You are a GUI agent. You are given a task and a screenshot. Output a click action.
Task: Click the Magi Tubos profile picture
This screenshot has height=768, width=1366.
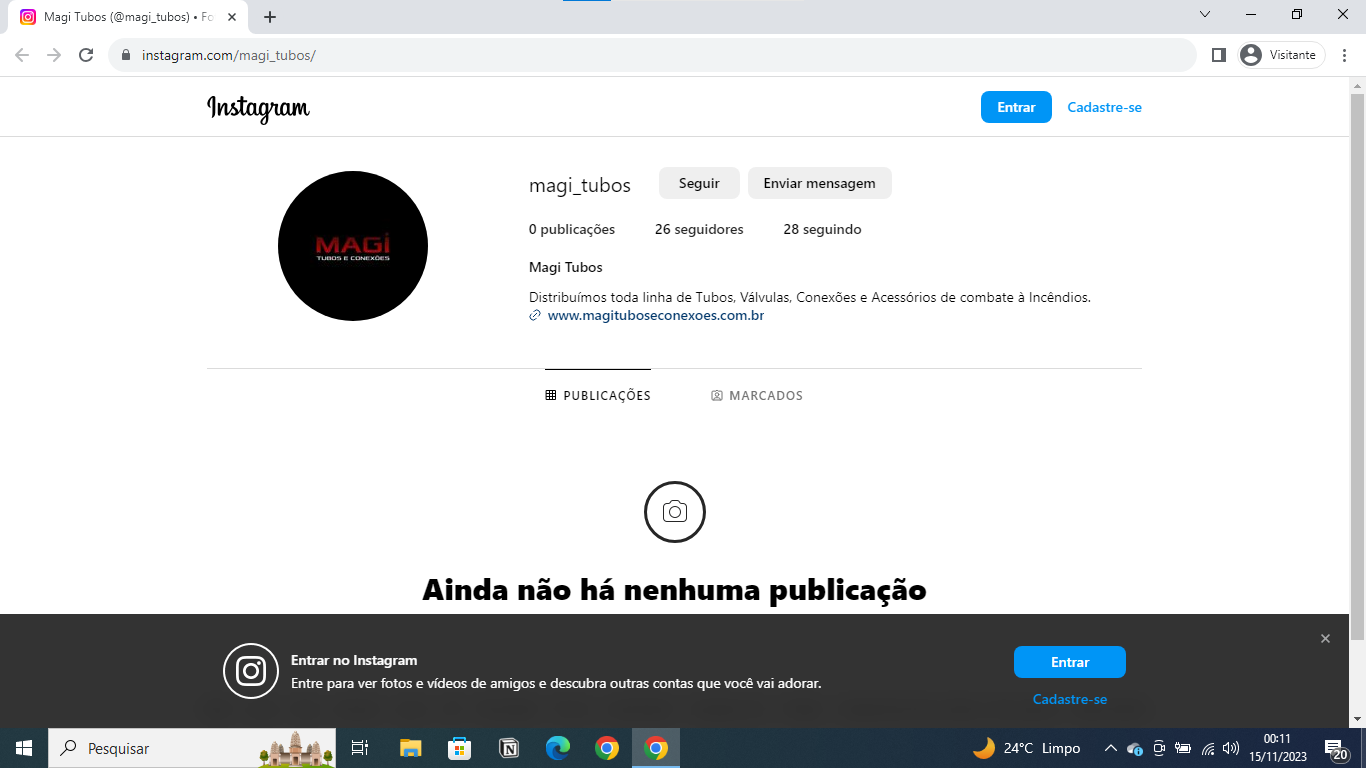[x=352, y=245]
